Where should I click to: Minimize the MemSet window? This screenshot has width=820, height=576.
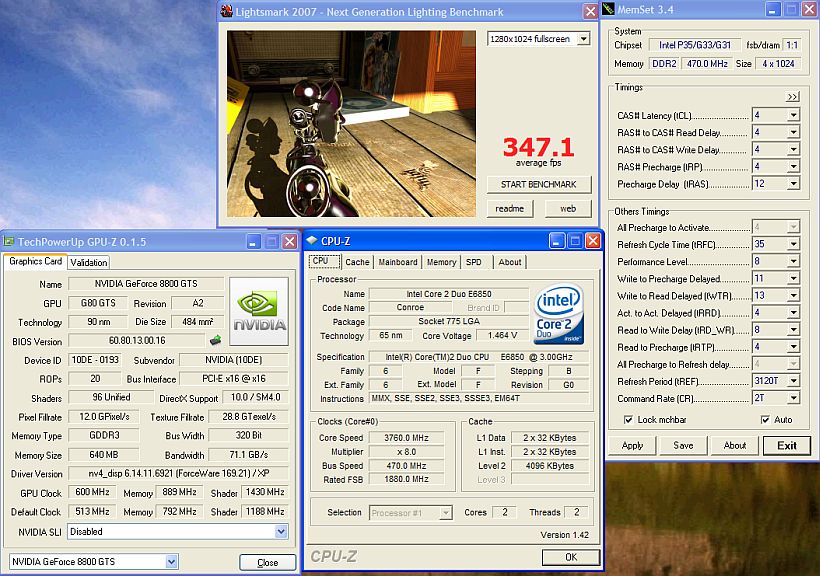(x=773, y=9)
